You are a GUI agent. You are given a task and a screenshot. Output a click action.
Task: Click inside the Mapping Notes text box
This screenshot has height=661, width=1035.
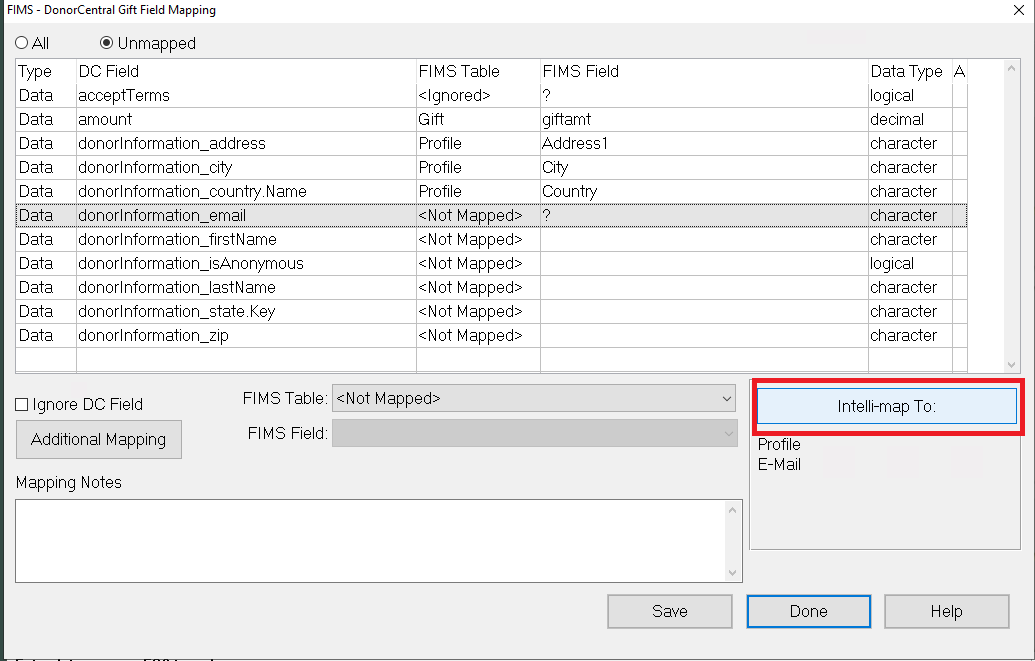click(x=370, y=541)
